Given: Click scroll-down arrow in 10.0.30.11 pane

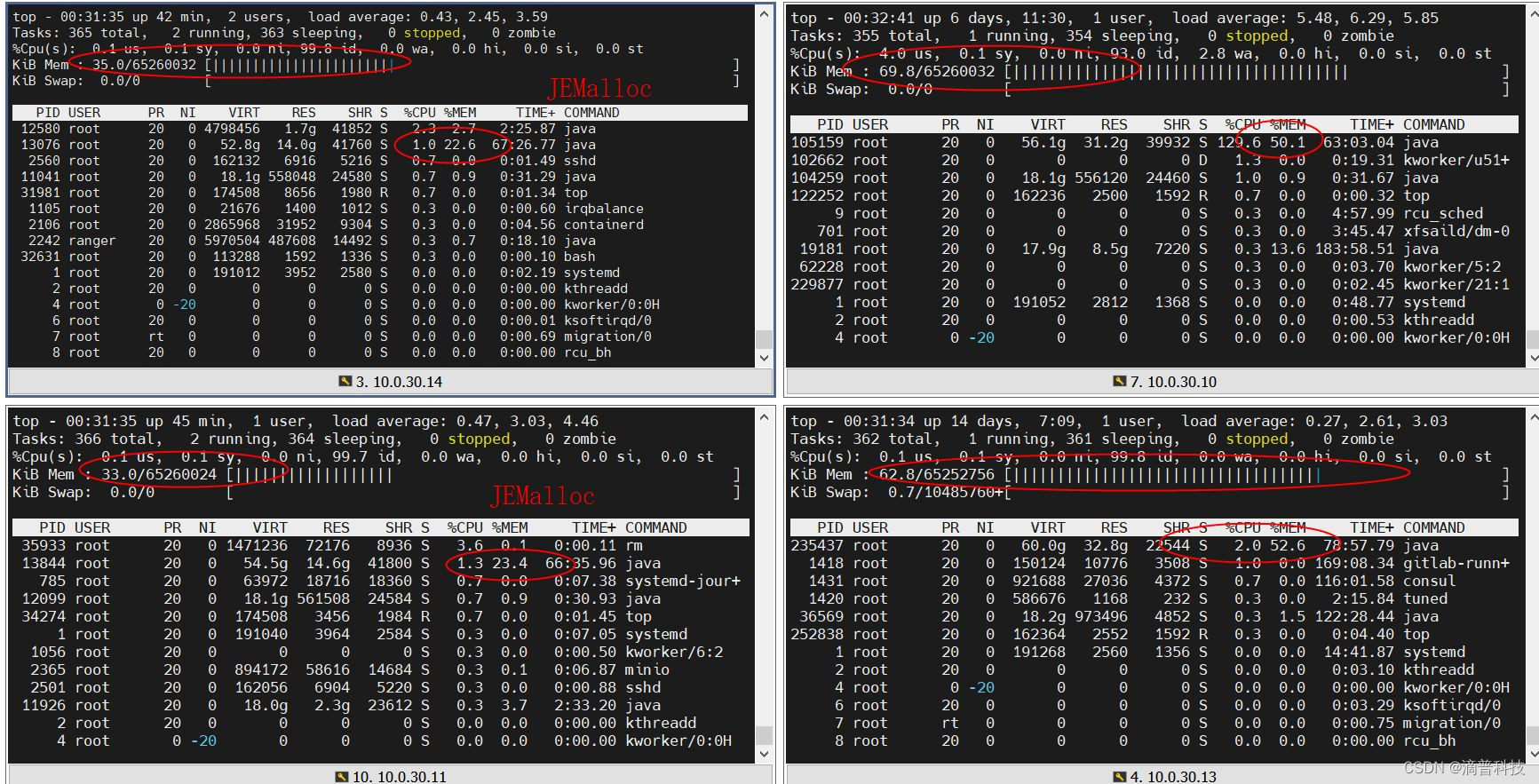Looking at the screenshot, I should point(765,754).
